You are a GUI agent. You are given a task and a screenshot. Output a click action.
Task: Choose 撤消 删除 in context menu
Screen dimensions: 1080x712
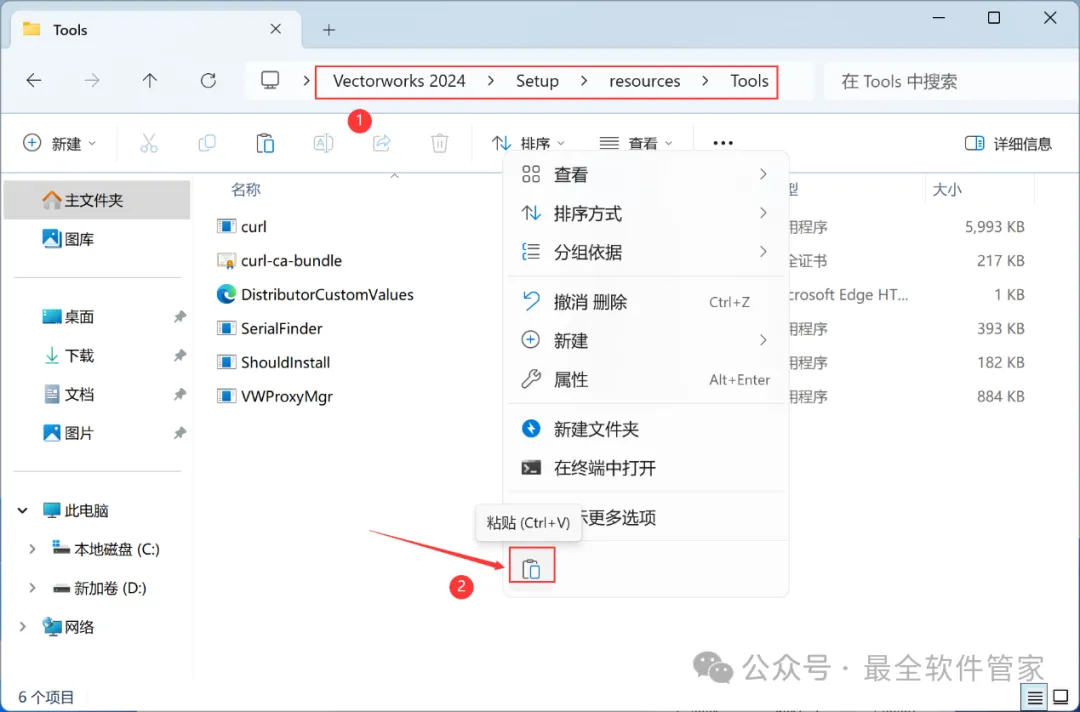[646, 302]
